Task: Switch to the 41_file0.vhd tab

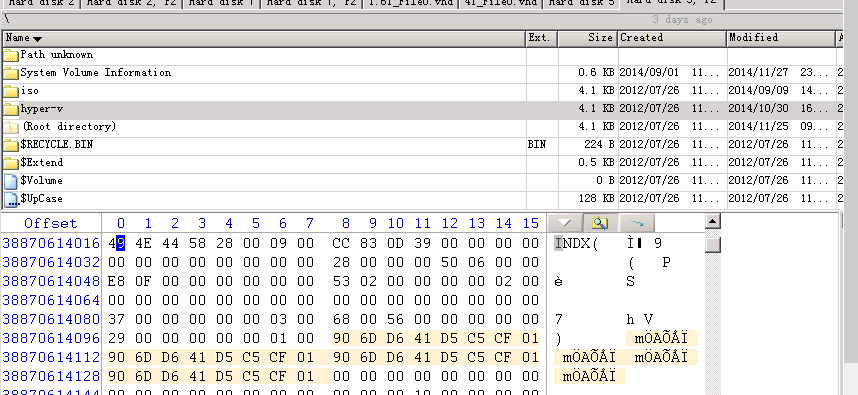Action: point(501,3)
